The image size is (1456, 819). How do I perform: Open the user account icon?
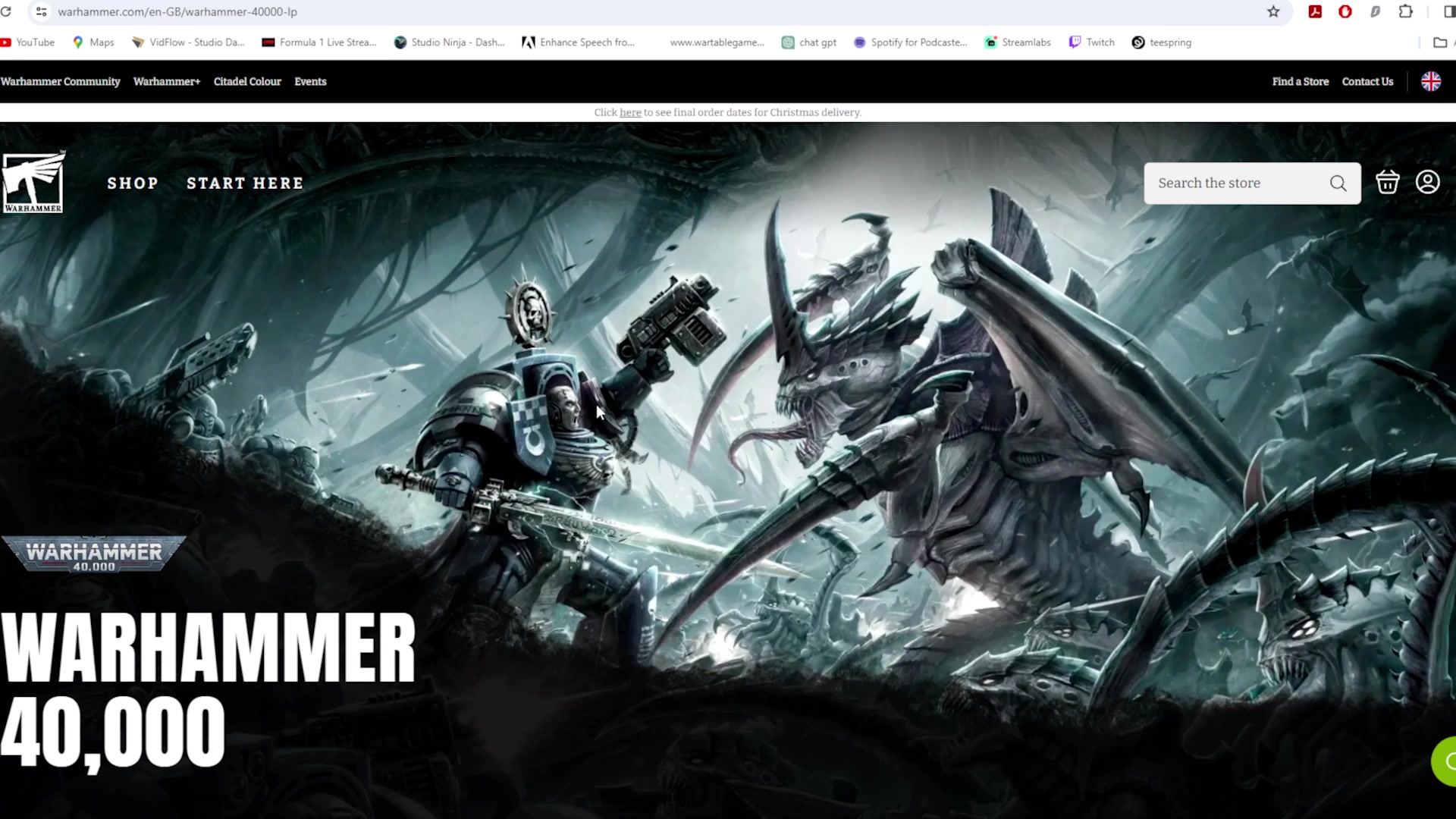tap(1428, 182)
